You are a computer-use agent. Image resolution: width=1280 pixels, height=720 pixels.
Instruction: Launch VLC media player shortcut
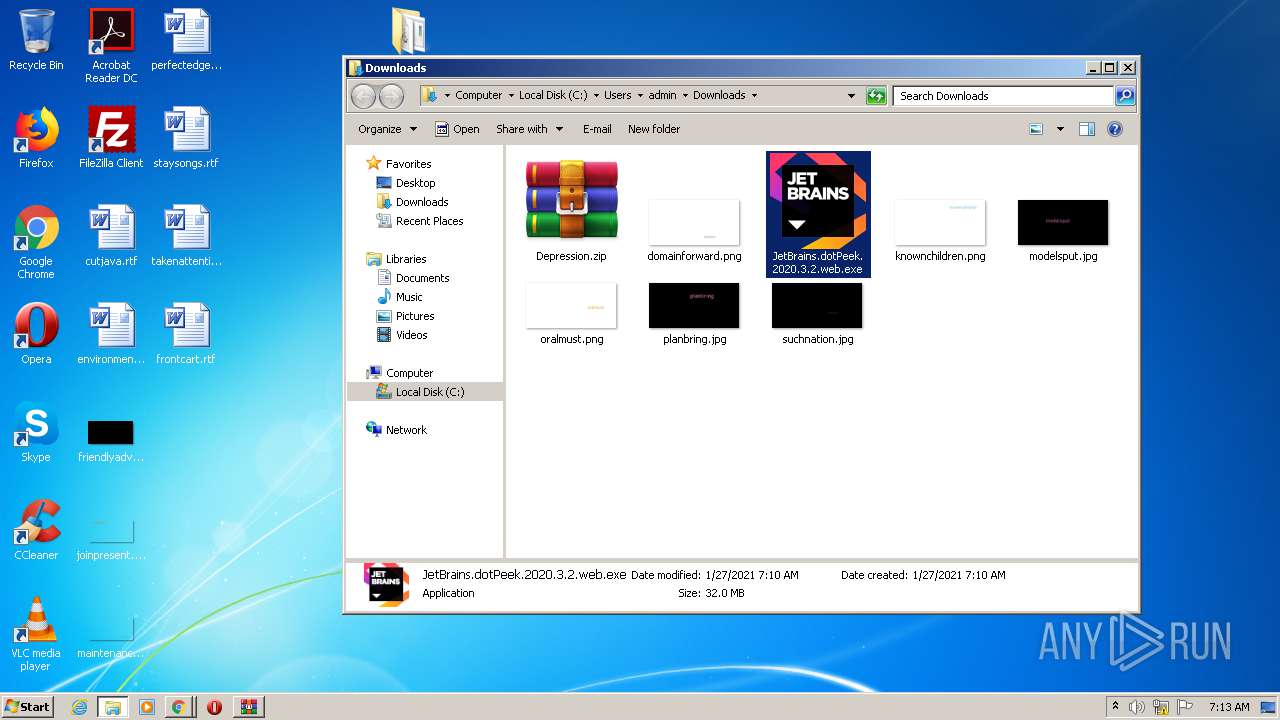click(x=36, y=634)
